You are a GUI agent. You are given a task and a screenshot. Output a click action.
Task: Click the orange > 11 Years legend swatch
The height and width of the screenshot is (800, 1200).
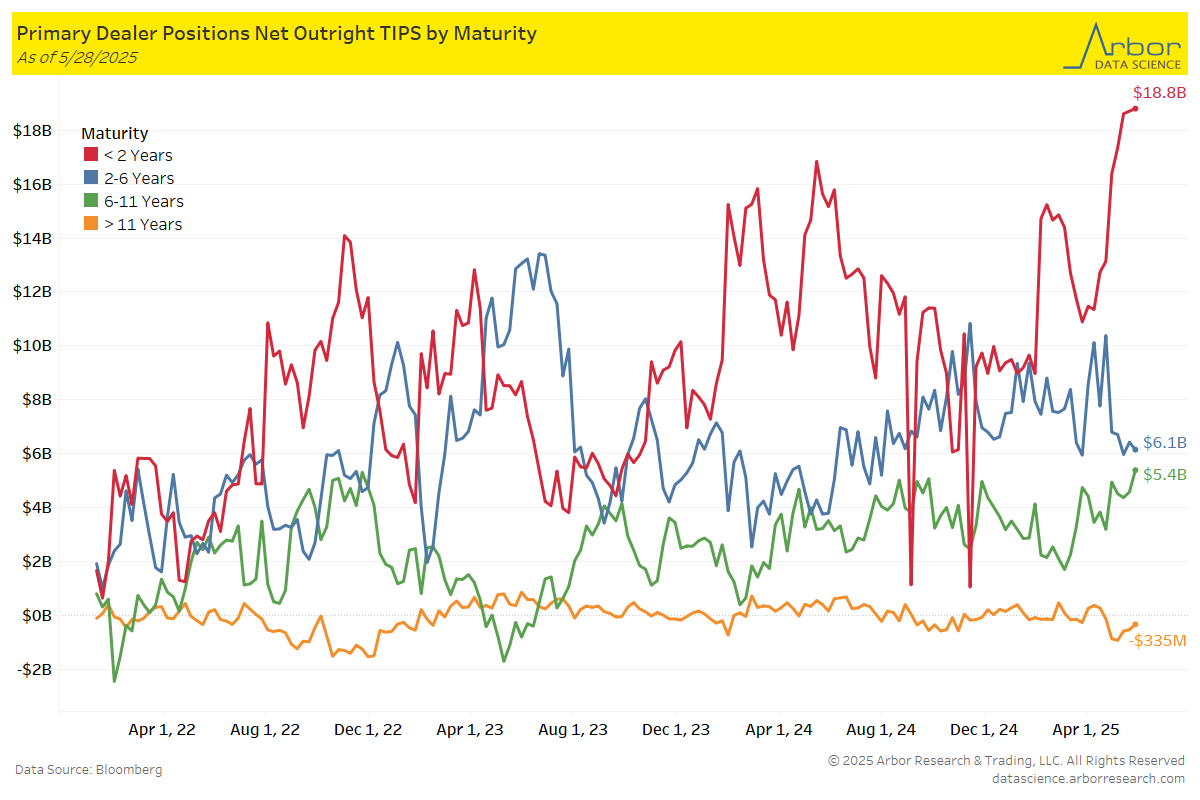90,224
